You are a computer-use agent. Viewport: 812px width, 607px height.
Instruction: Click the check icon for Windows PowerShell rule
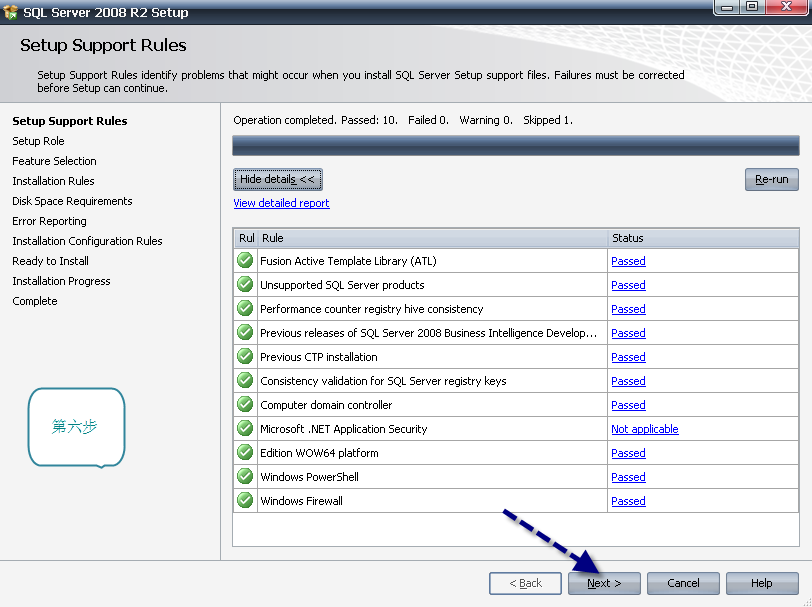[x=245, y=476]
